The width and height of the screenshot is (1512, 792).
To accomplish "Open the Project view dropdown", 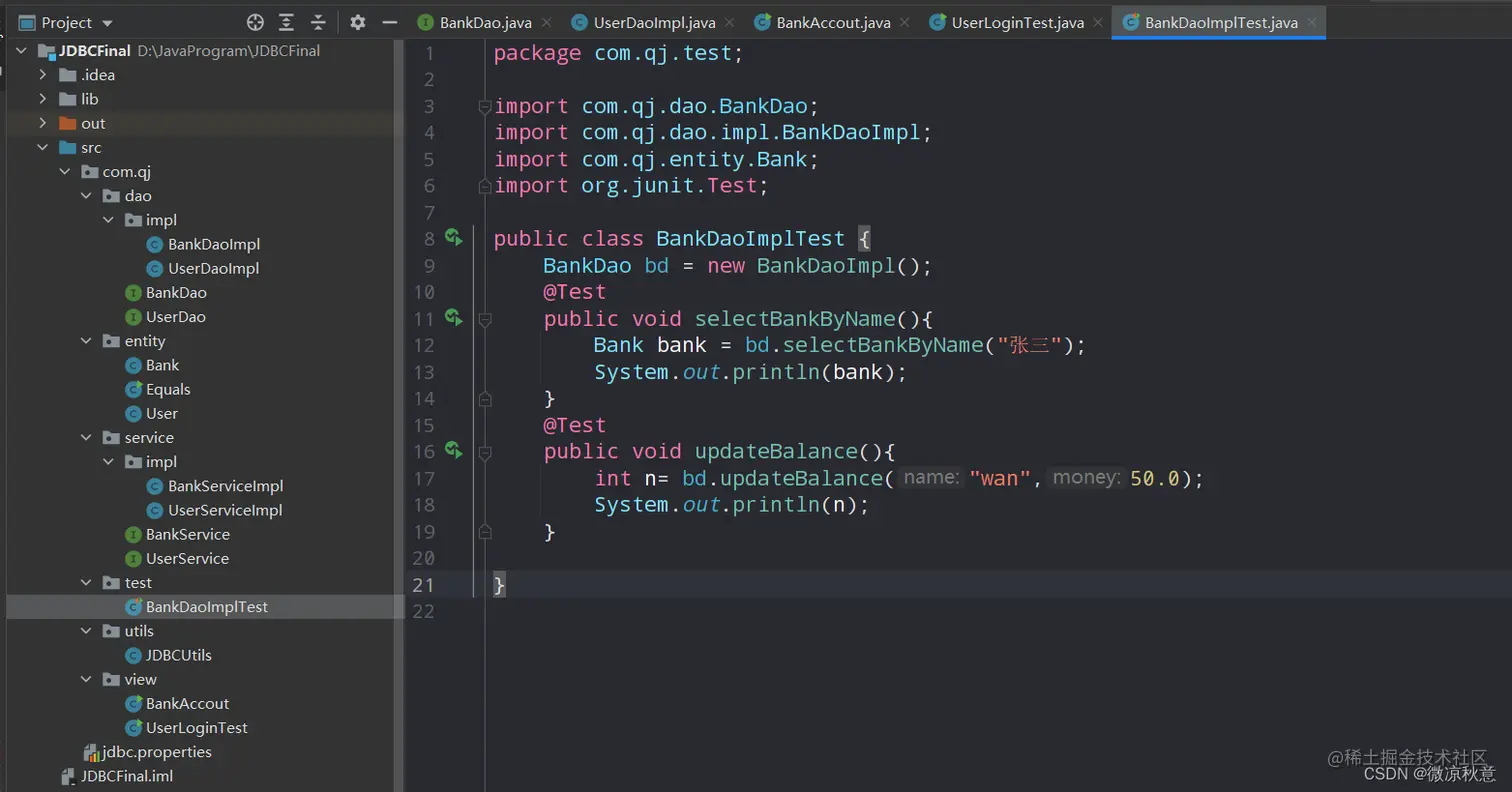I will [108, 23].
